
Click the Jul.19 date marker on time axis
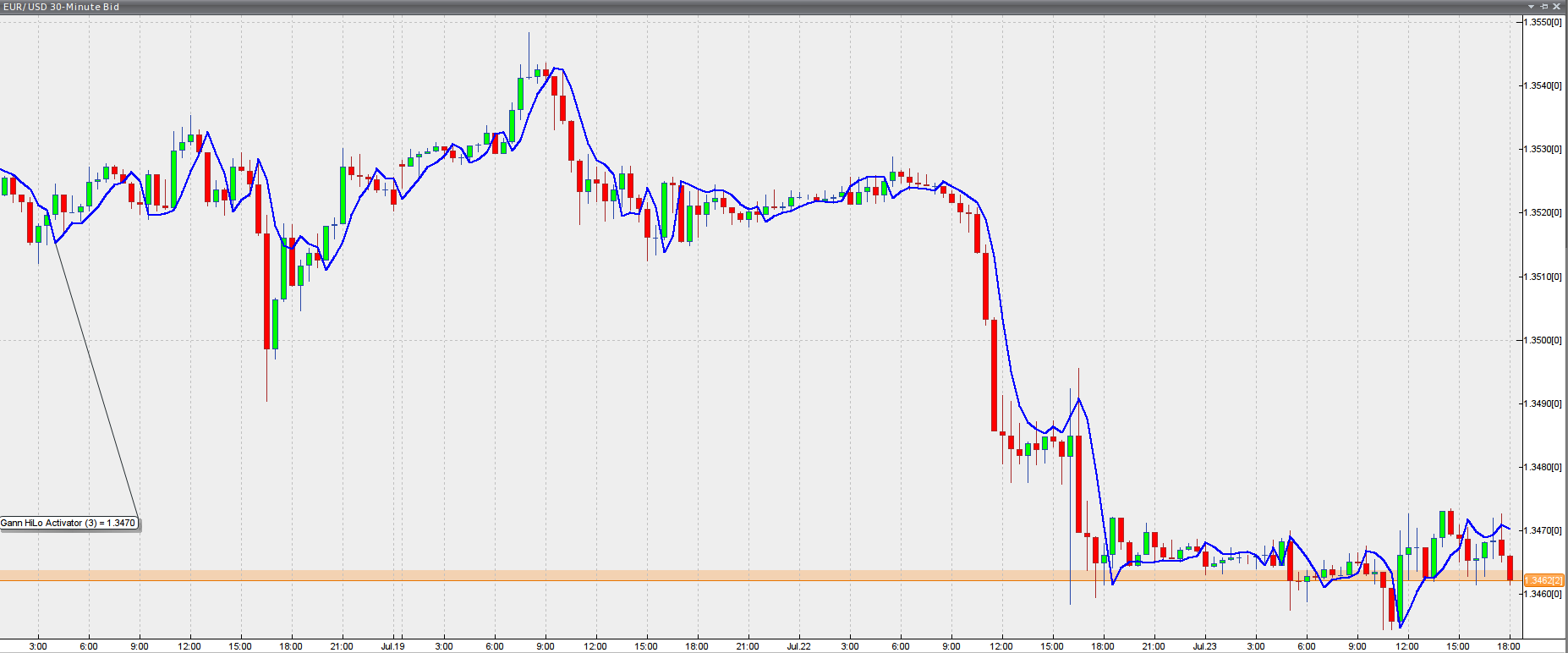coord(392,646)
